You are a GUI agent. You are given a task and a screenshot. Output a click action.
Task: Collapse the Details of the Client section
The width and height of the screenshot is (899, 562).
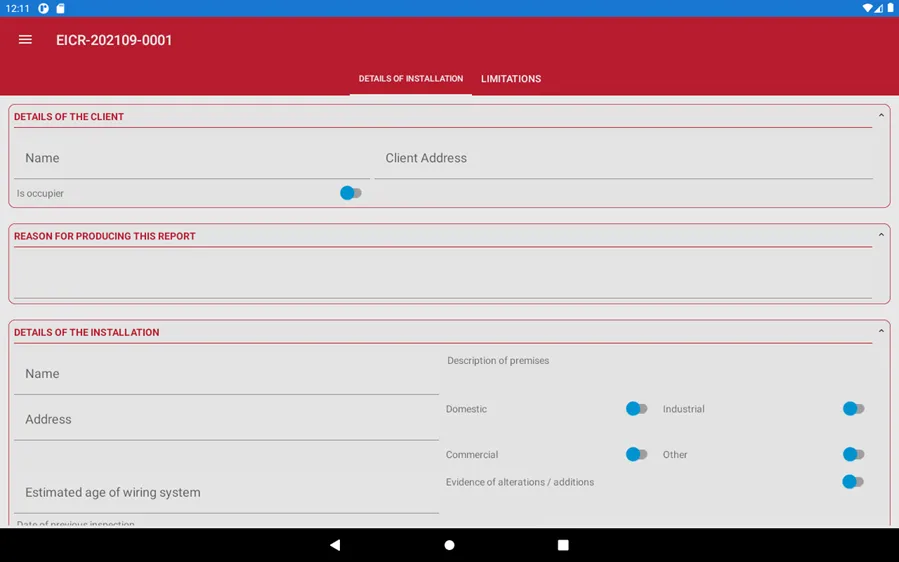click(881, 116)
